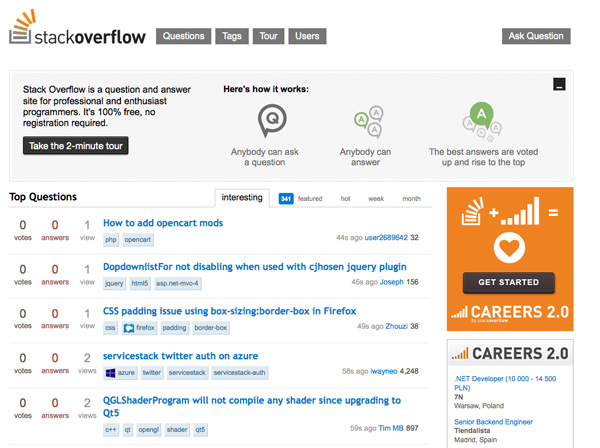
Task: Open iwayneo's profile link
Action: (x=384, y=371)
